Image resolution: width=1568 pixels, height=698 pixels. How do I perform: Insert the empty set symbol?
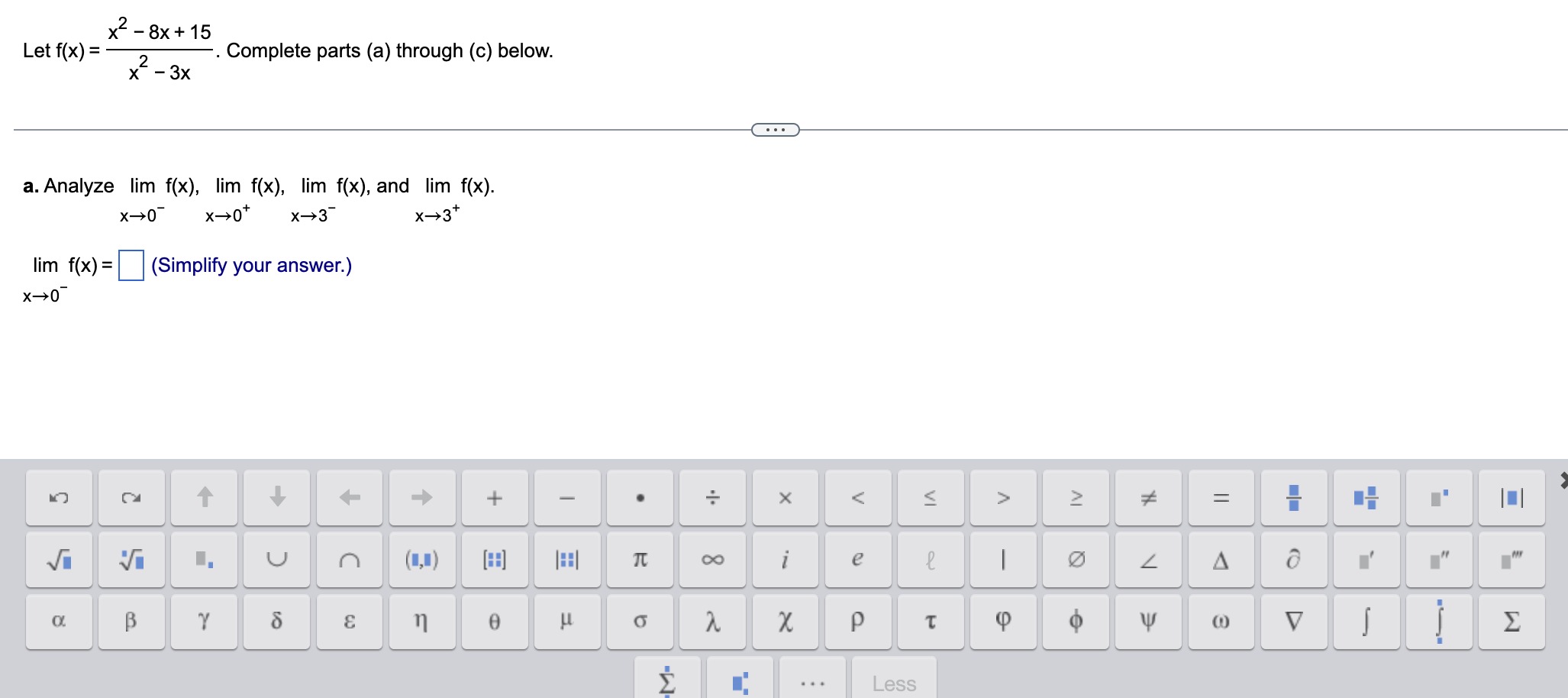coord(1076,560)
